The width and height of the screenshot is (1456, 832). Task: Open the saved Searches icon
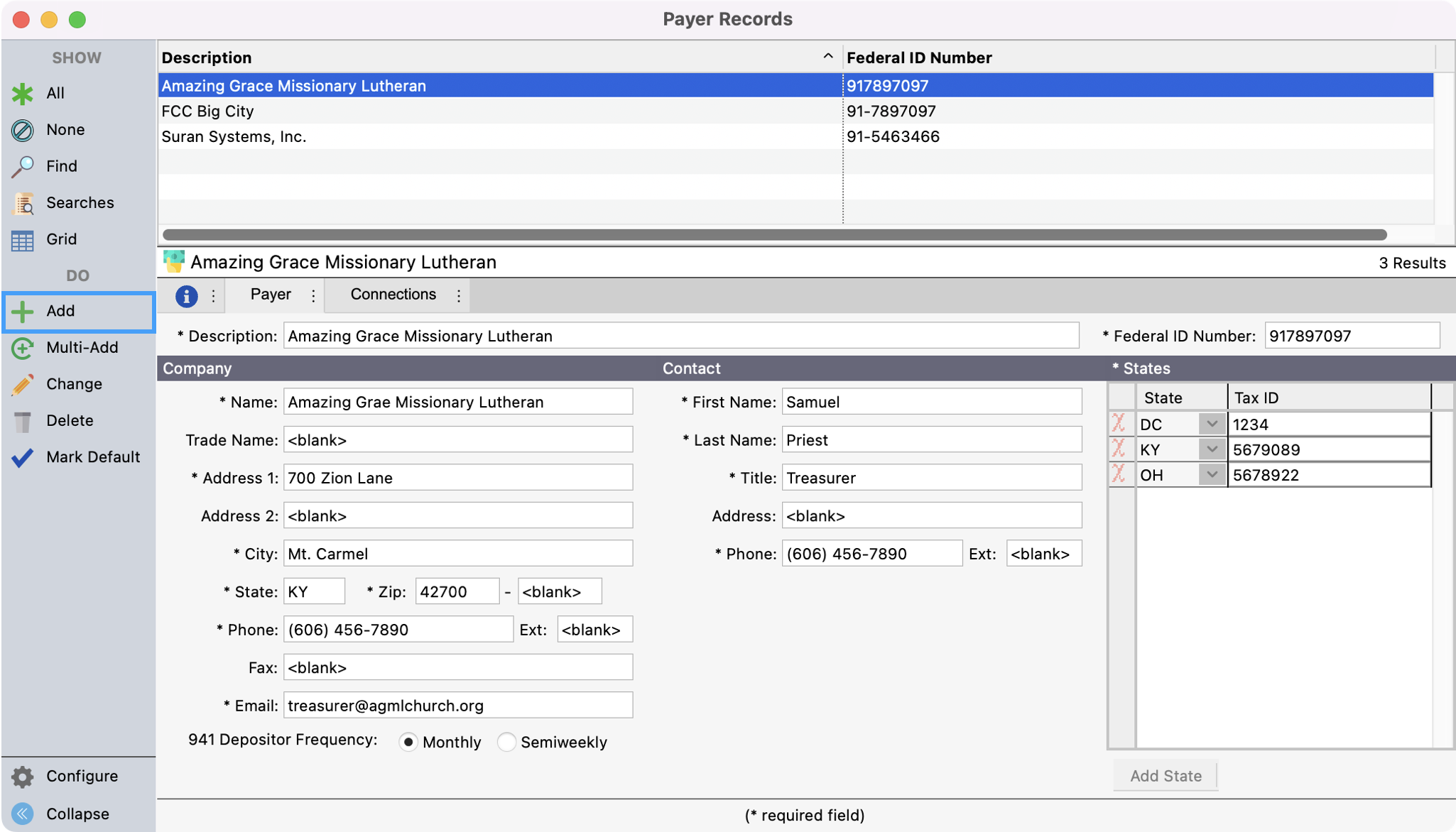(x=23, y=203)
